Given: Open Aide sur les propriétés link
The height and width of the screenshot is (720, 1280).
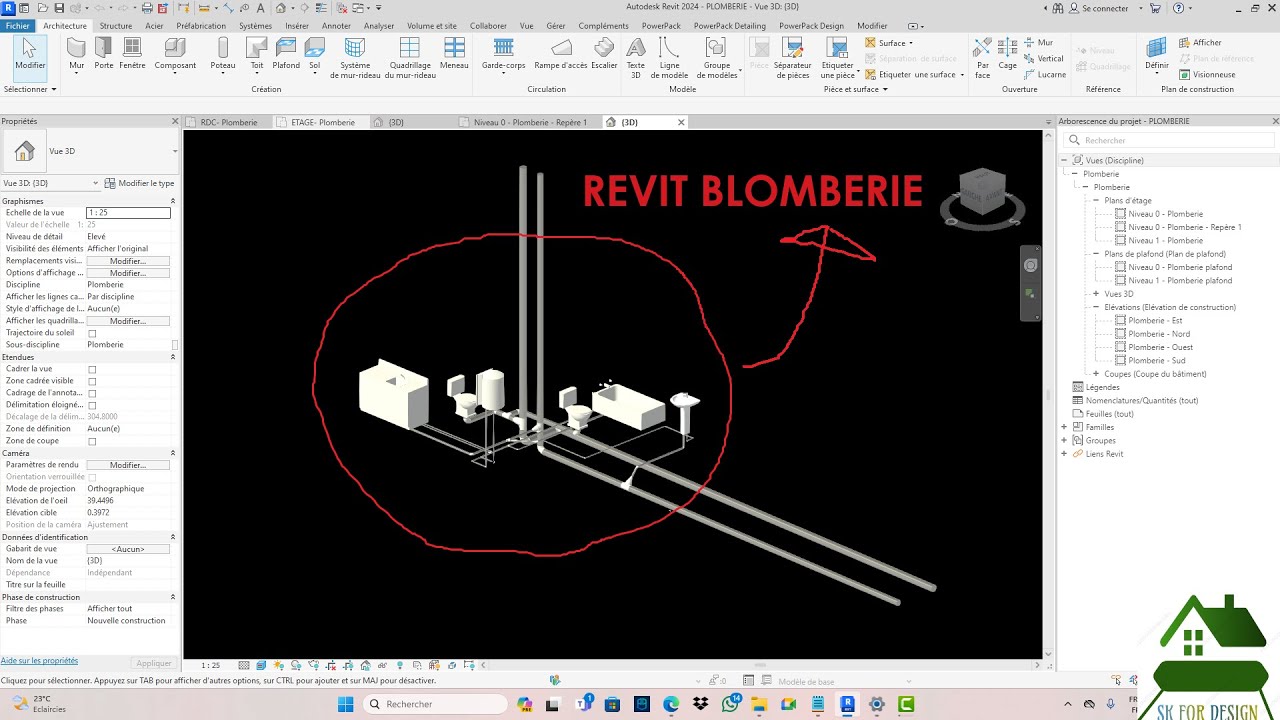Looking at the screenshot, I should (x=39, y=661).
